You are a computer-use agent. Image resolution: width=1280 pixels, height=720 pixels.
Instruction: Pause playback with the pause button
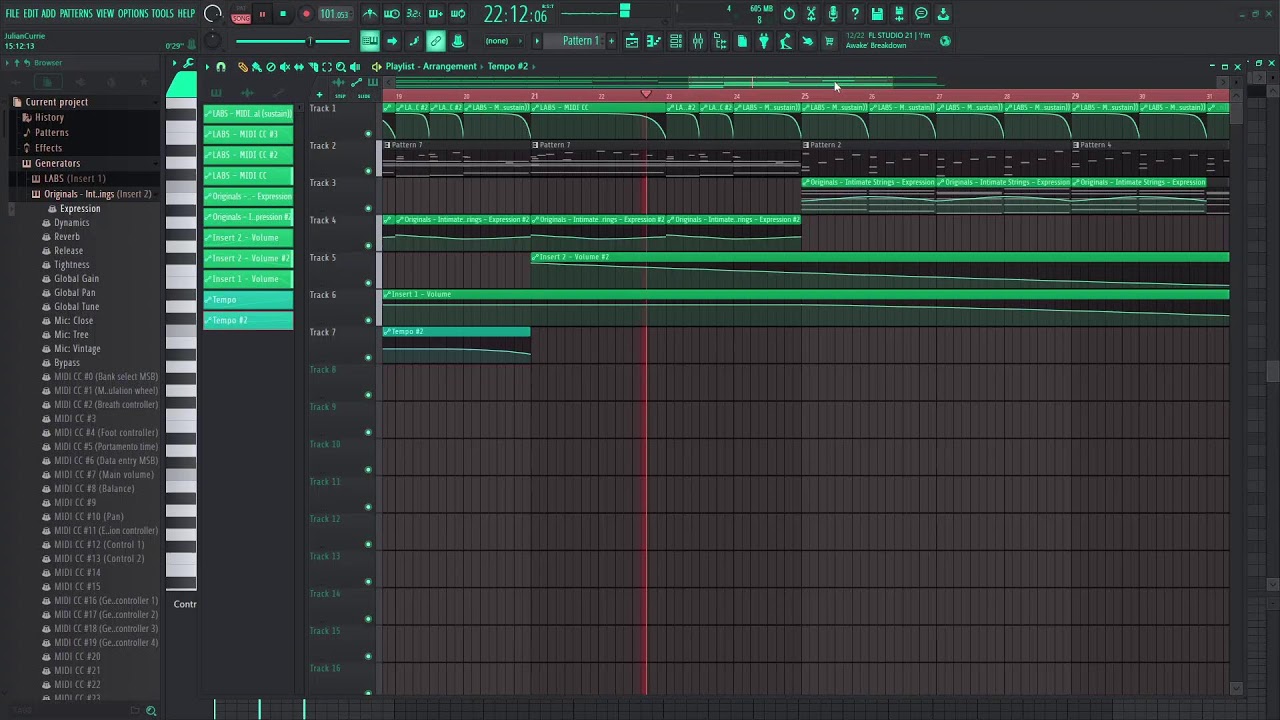(262, 14)
